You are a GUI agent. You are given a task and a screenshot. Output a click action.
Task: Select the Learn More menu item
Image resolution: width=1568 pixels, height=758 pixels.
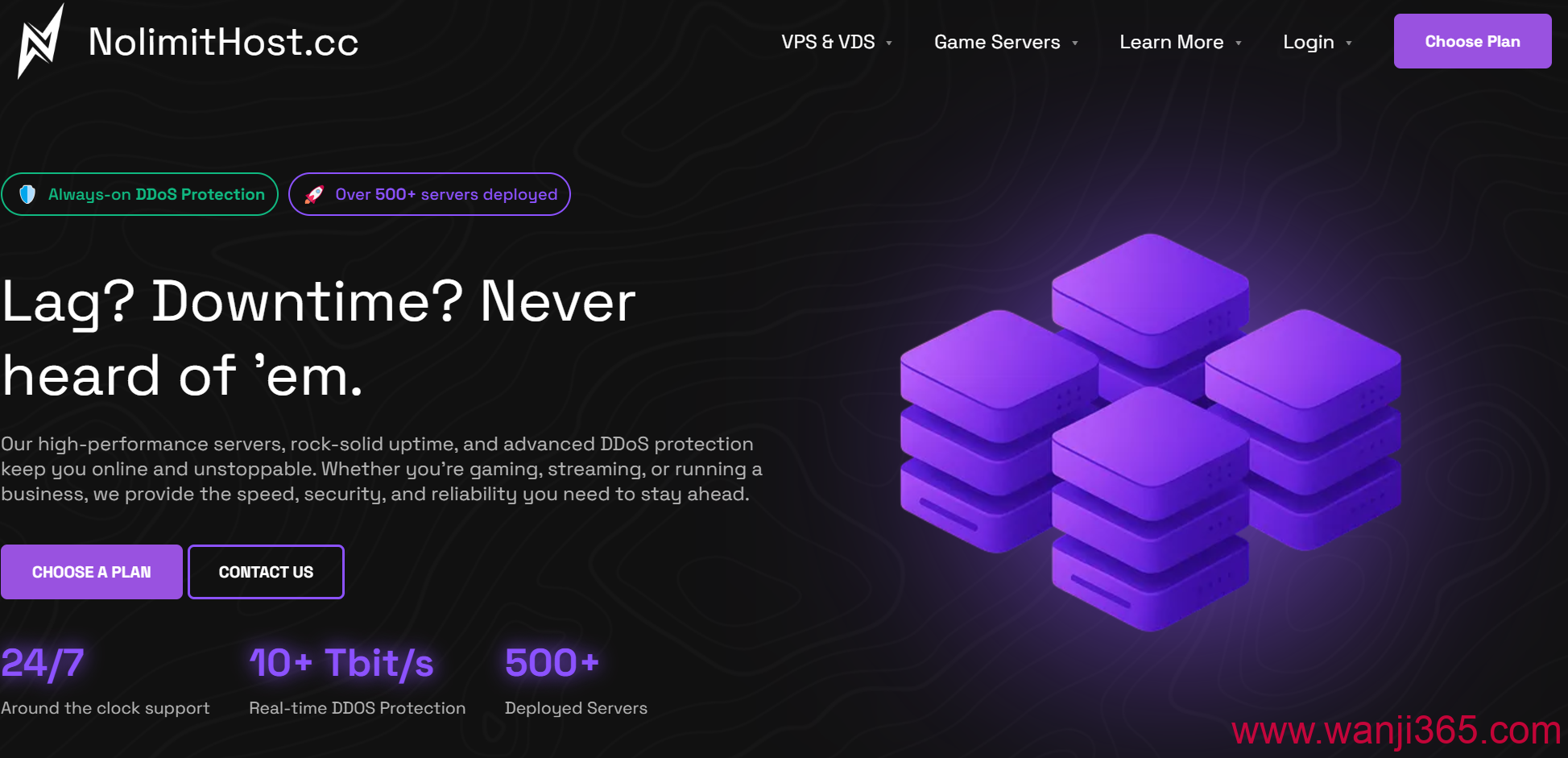[x=1171, y=42]
